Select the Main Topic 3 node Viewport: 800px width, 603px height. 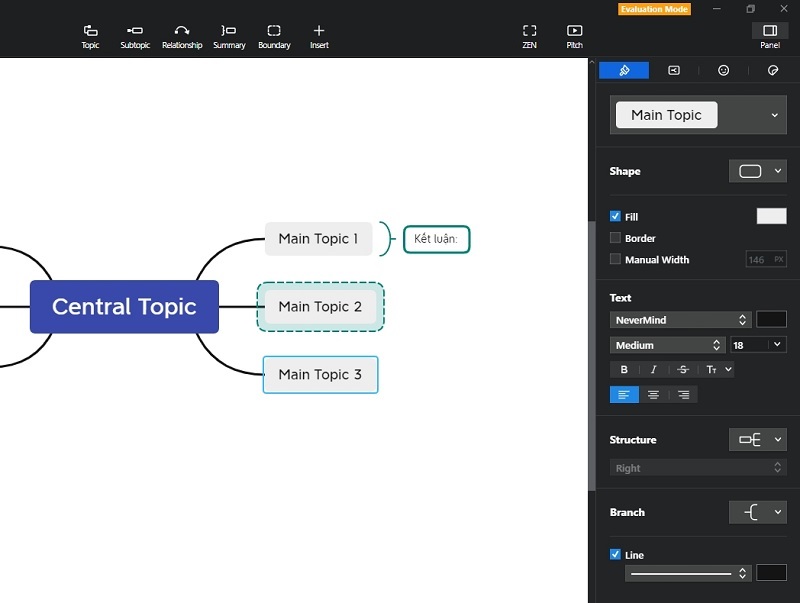(320, 374)
